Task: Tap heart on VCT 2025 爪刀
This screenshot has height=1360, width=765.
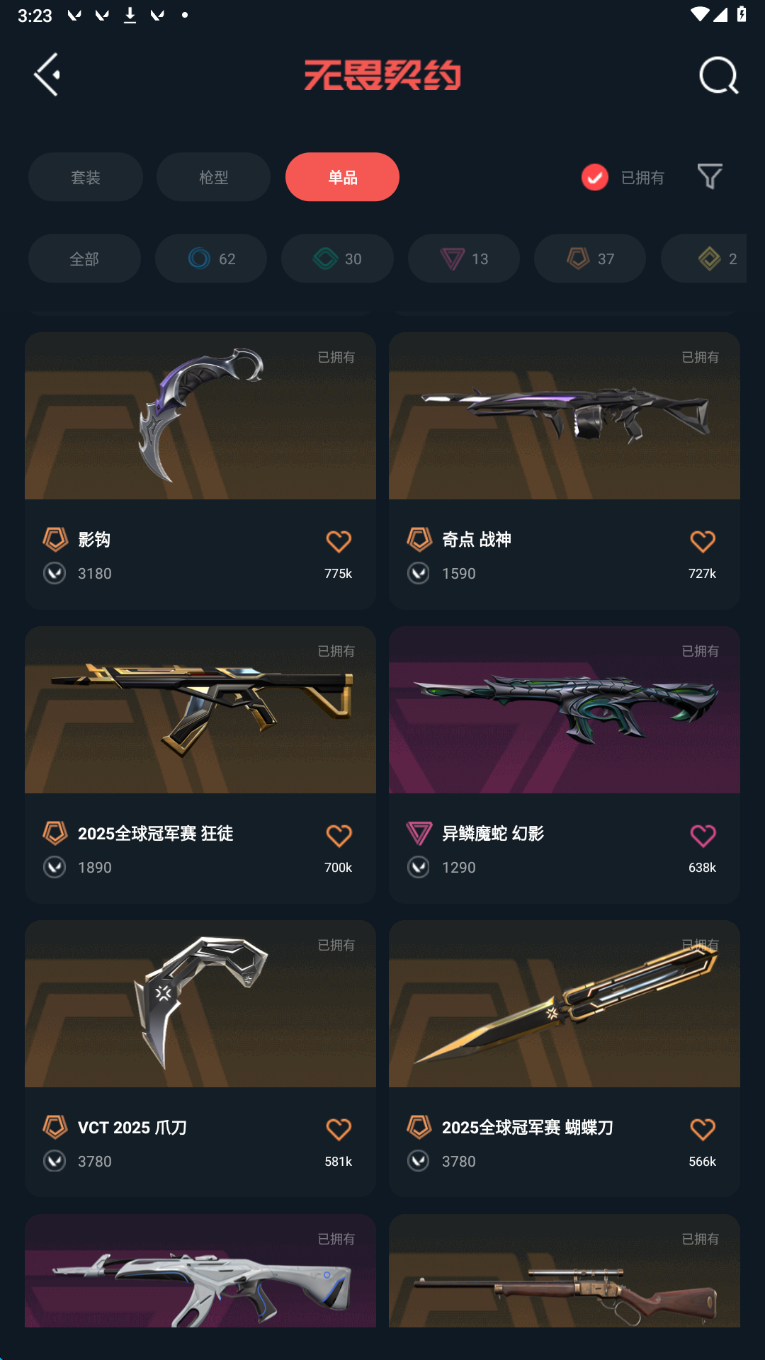Action: [339, 1129]
